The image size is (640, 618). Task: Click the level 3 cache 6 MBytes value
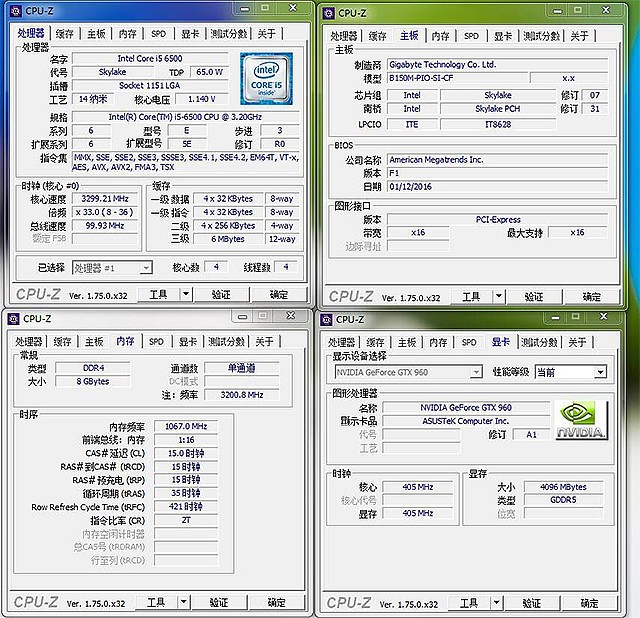coord(228,239)
